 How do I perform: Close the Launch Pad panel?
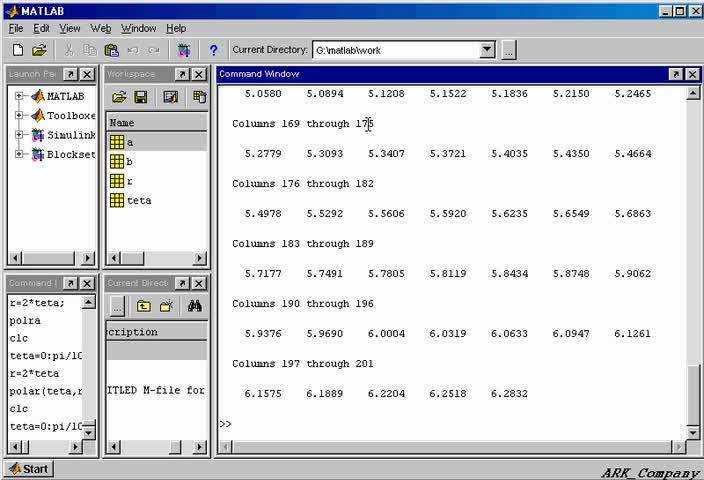[87, 74]
